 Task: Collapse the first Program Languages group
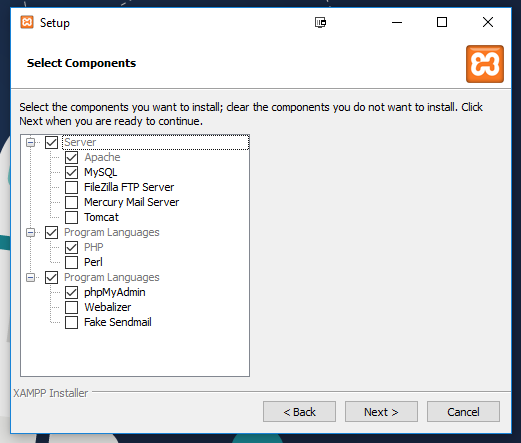(x=30, y=232)
